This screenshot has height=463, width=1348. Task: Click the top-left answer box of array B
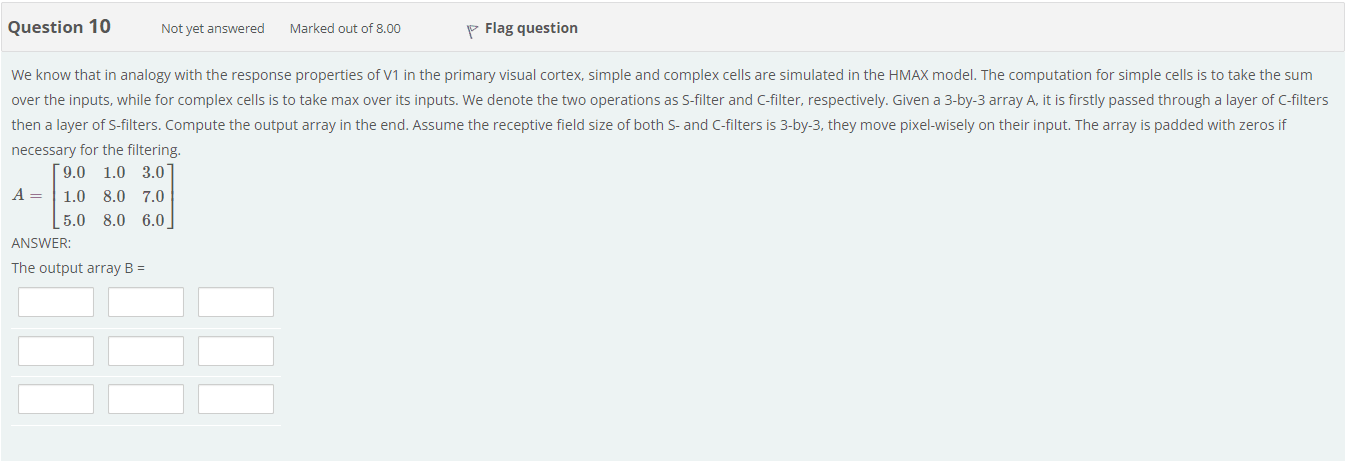[56, 302]
